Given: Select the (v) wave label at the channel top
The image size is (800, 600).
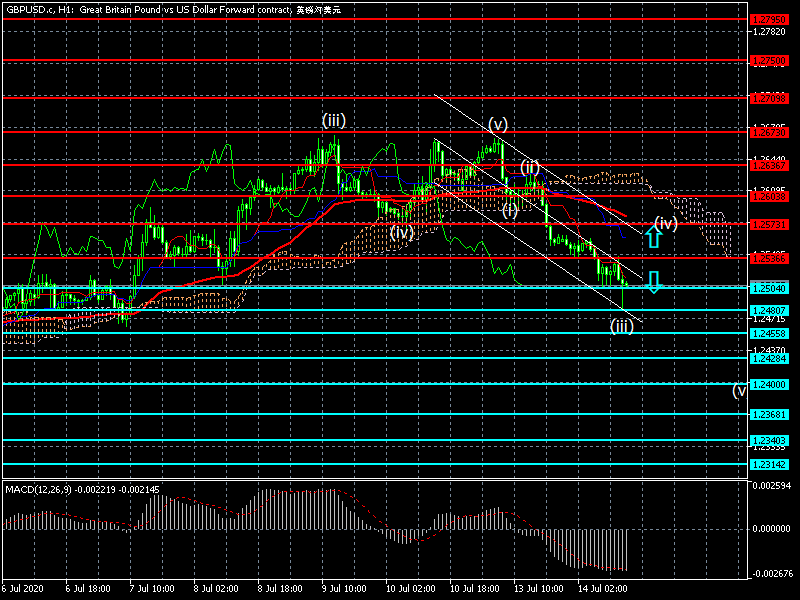Looking at the screenshot, I should 498,125.
